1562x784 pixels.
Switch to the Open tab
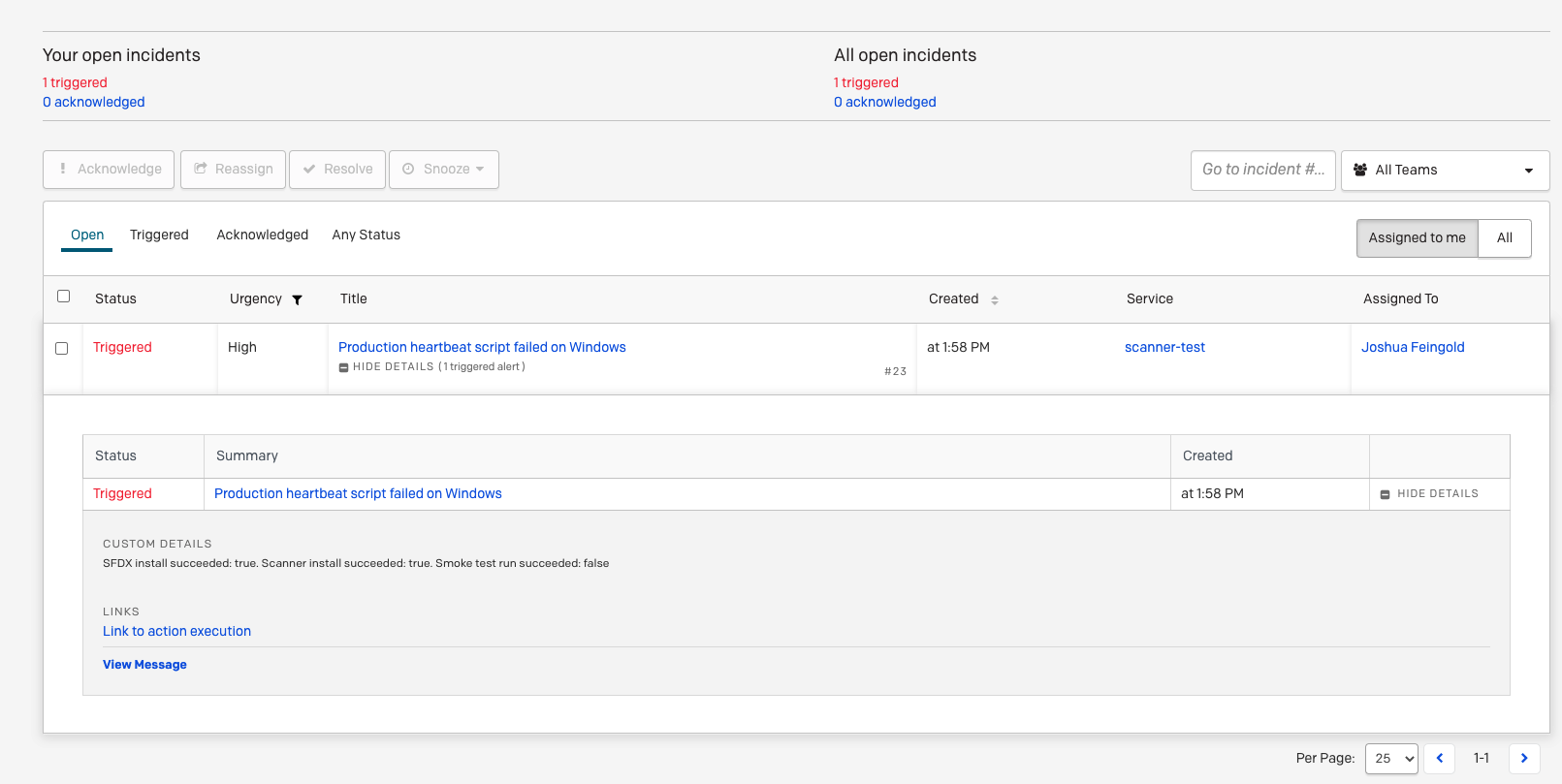[x=87, y=235]
